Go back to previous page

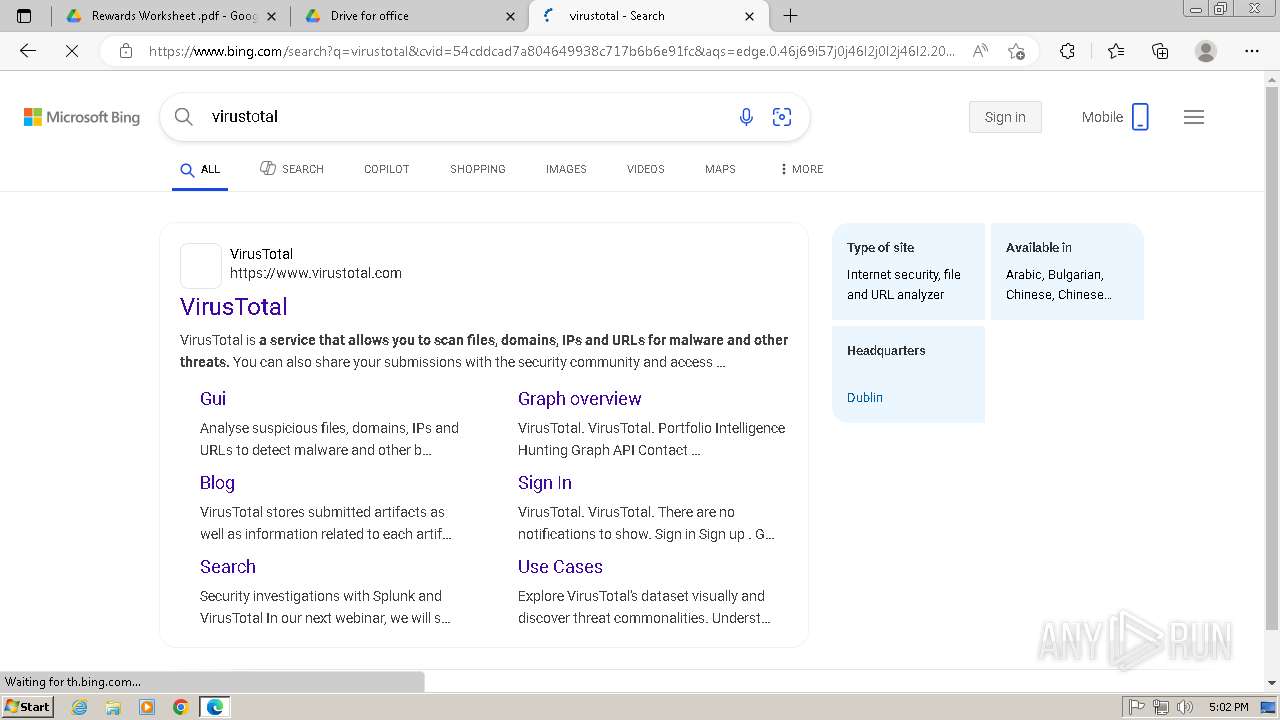pyautogui.click(x=28, y=51)
